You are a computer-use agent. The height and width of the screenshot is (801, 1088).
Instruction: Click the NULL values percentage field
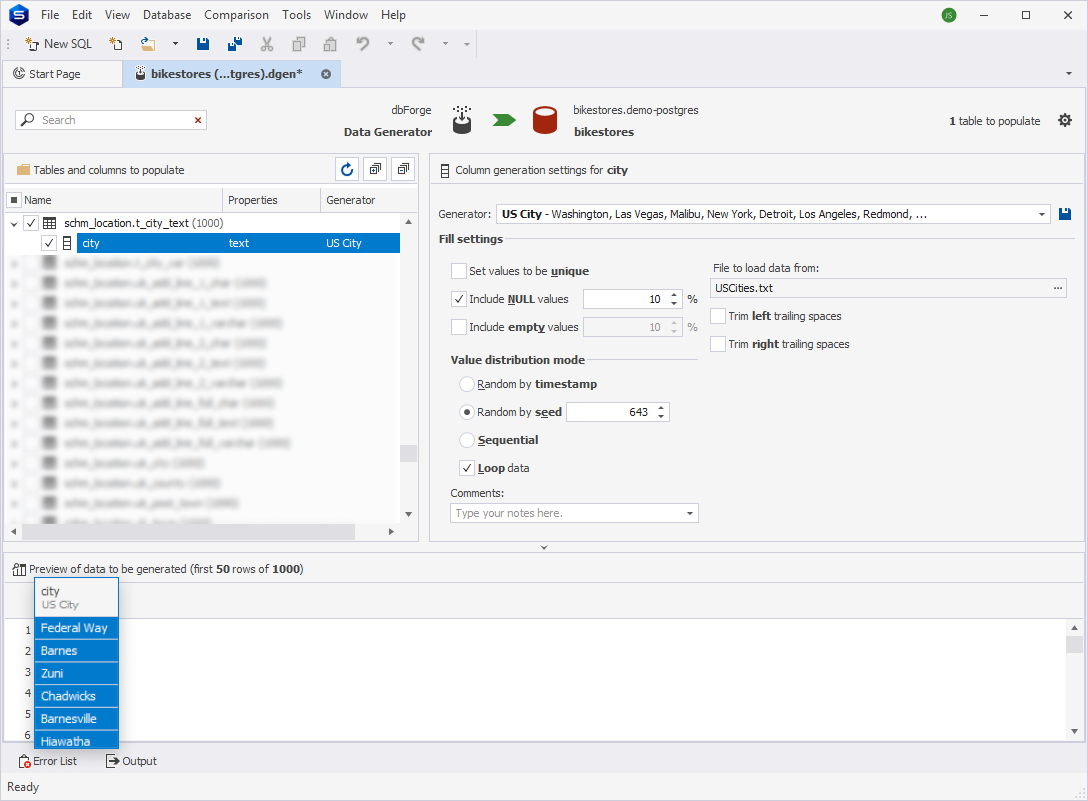pos(626,299)
